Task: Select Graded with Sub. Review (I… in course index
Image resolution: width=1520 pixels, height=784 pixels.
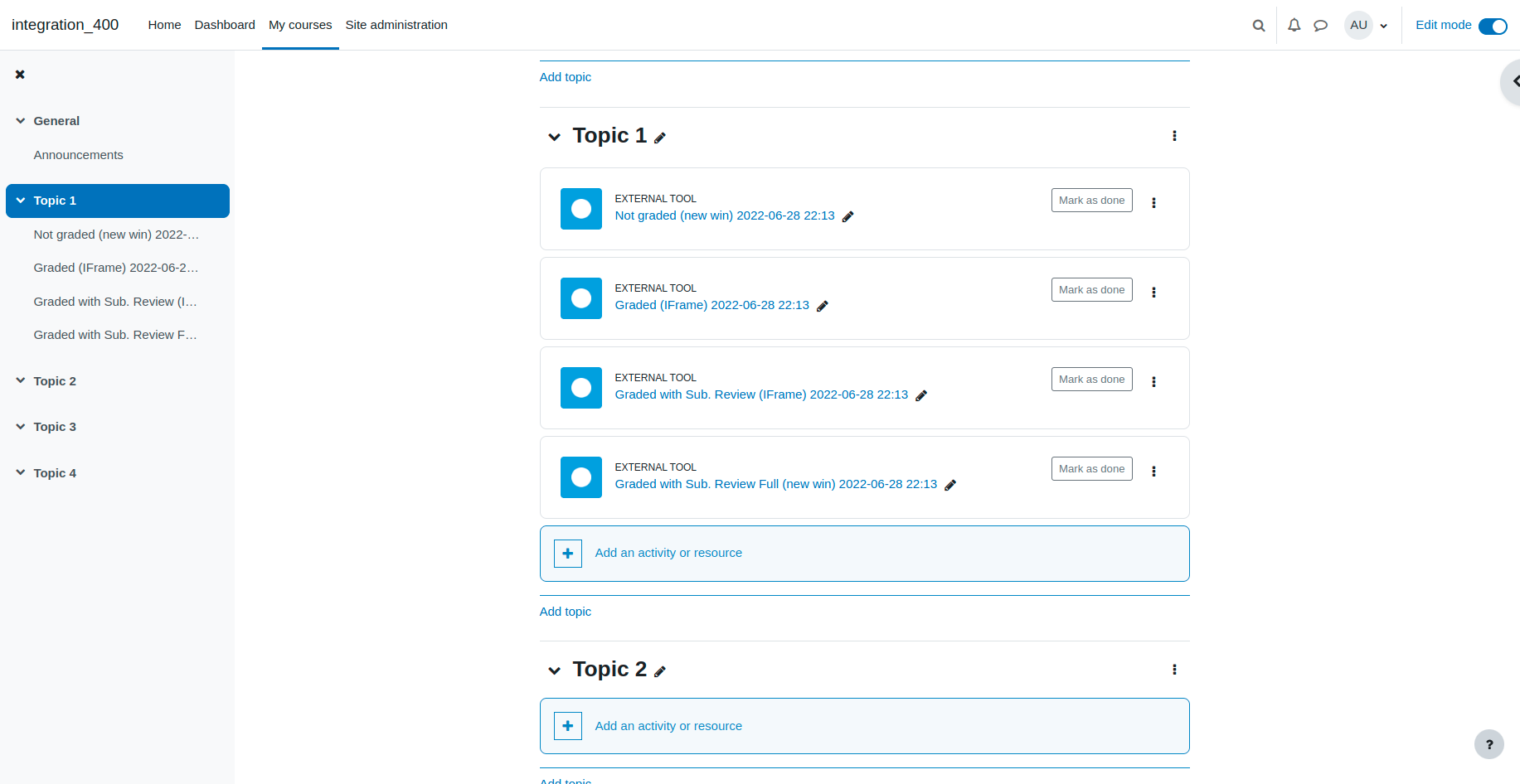Action: coord(115,302)
